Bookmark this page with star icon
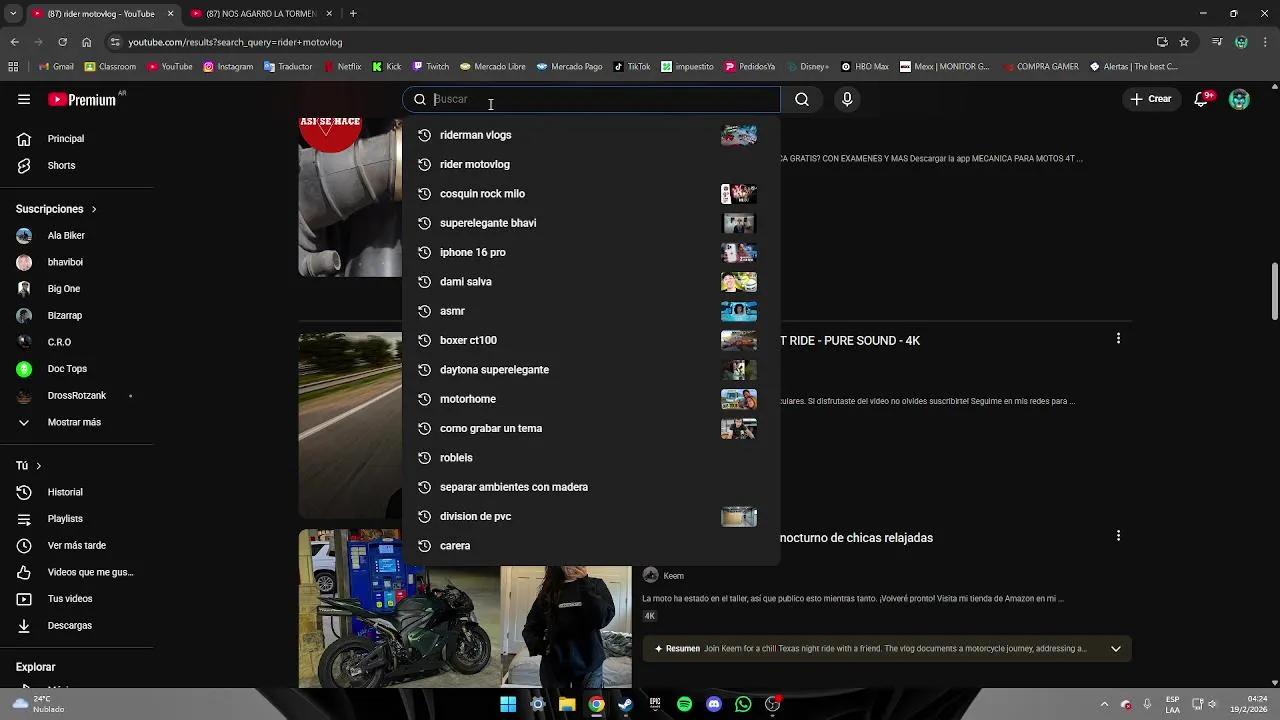 pyautogui.click(x=1184, y=42)
